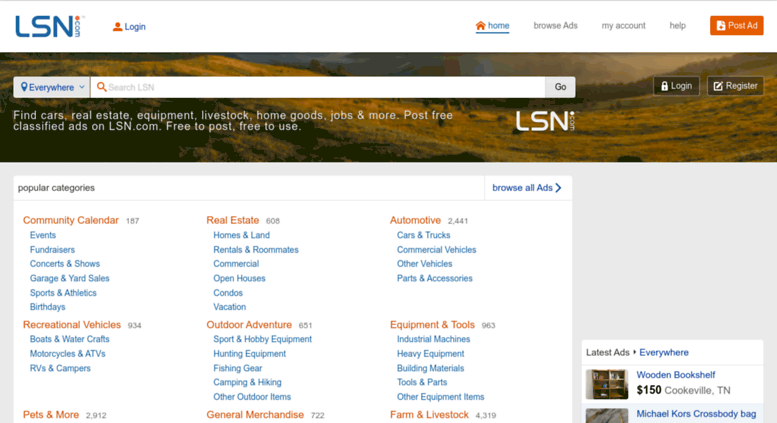Click the Search LSN input field
The width and height of the screenshot is (777, 423).
tap(318, 87)
